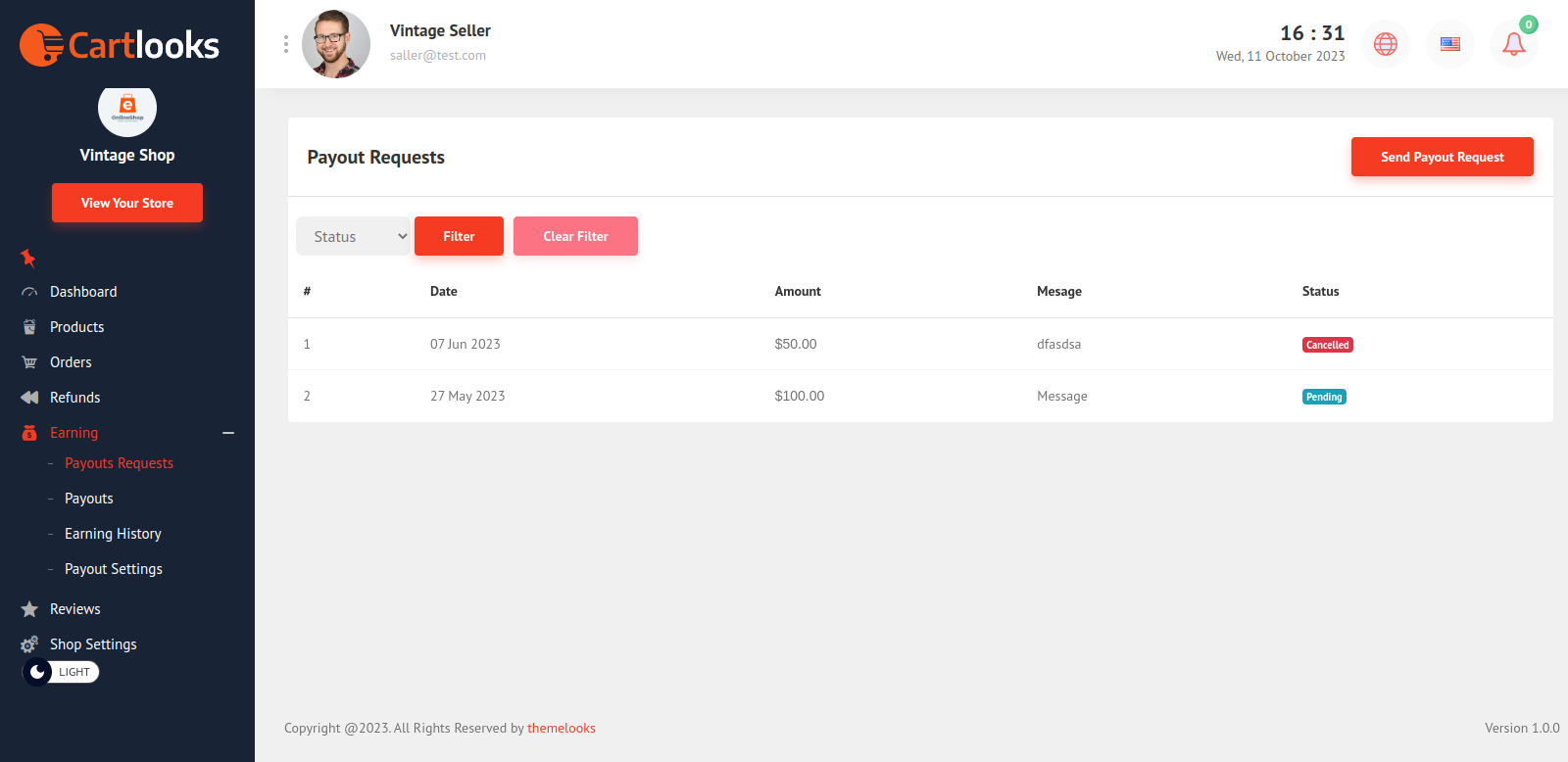This screenshot has height=762, width=1568.
Task: Click the notification bell icon
Action: pyautogui.click(x=1513, y=44)
